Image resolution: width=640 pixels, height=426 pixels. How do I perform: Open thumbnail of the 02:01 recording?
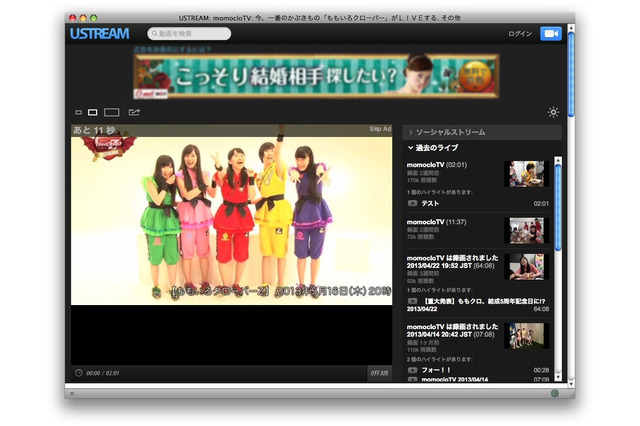coord(526,173)
